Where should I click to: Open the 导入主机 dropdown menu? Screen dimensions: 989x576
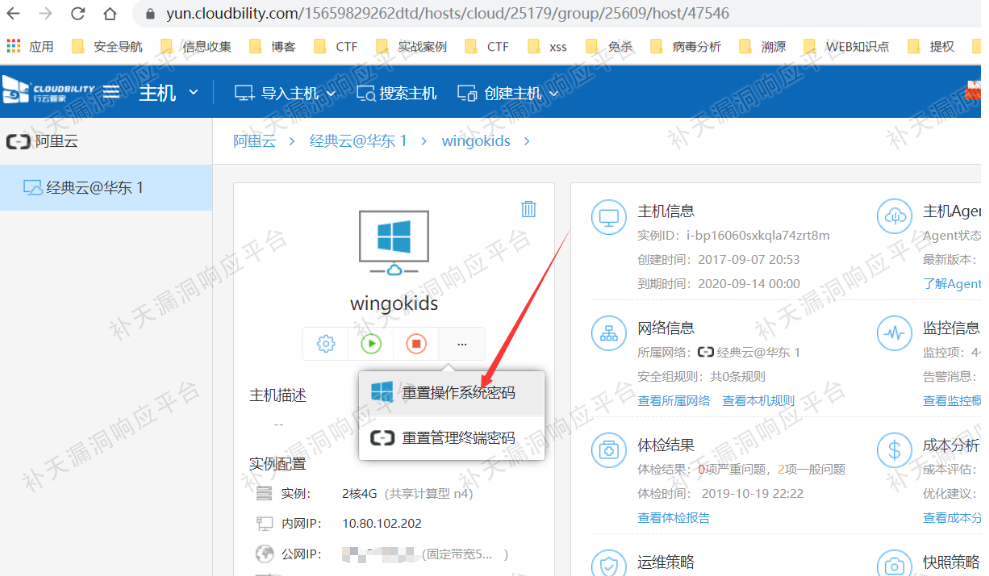pos(284,93)
